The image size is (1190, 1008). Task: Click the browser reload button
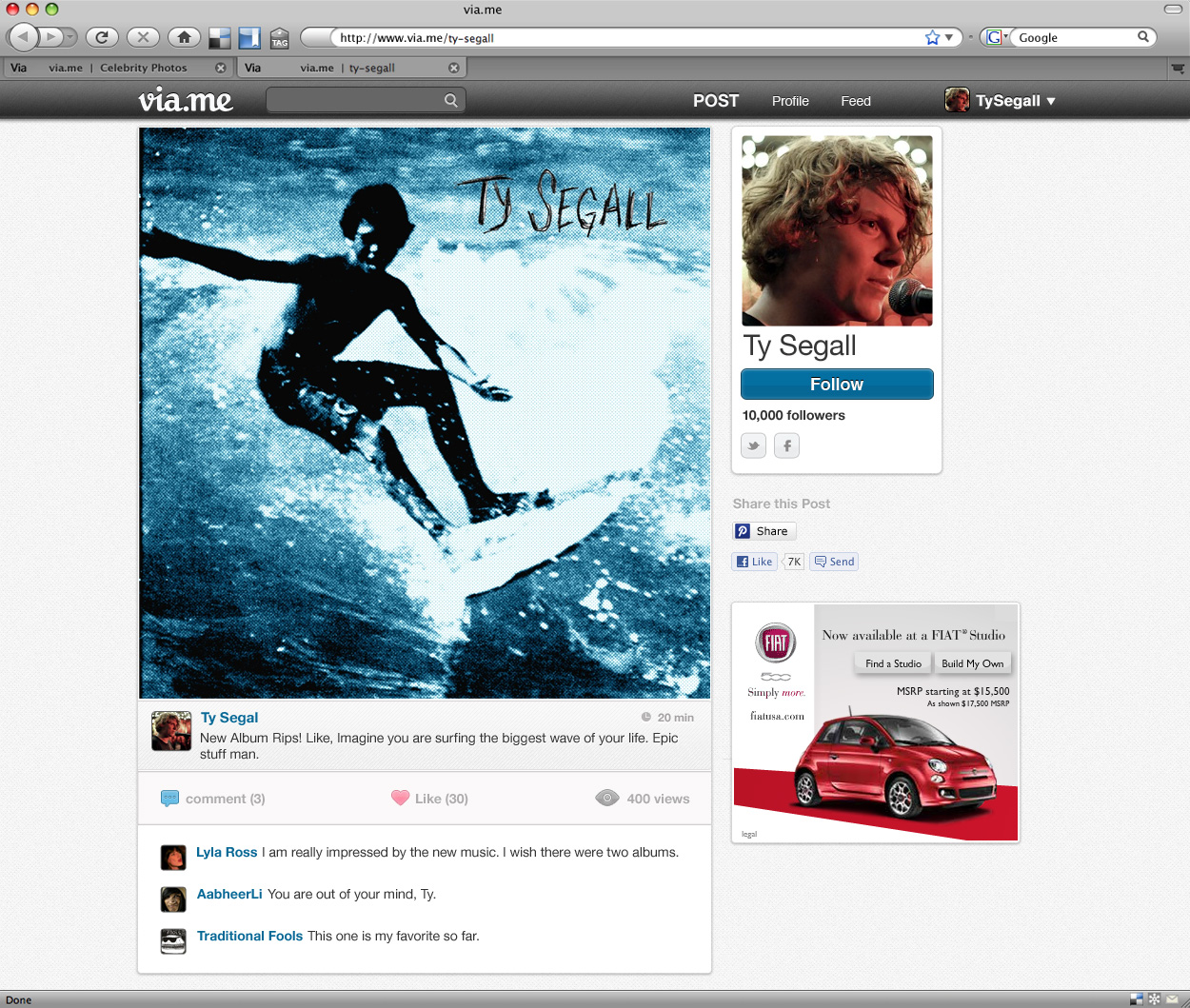click(102, 37)
